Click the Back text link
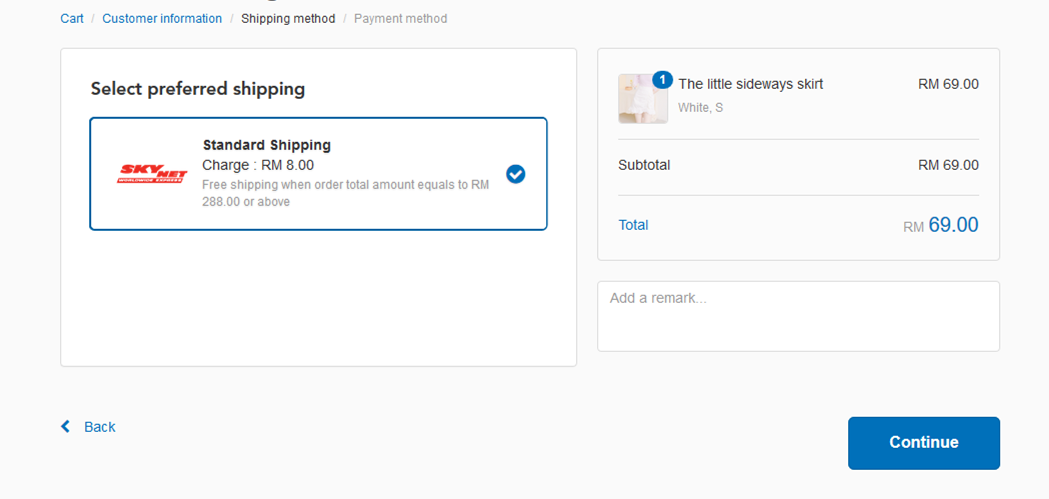The image size is (1049, 499). tap(99, 427)
